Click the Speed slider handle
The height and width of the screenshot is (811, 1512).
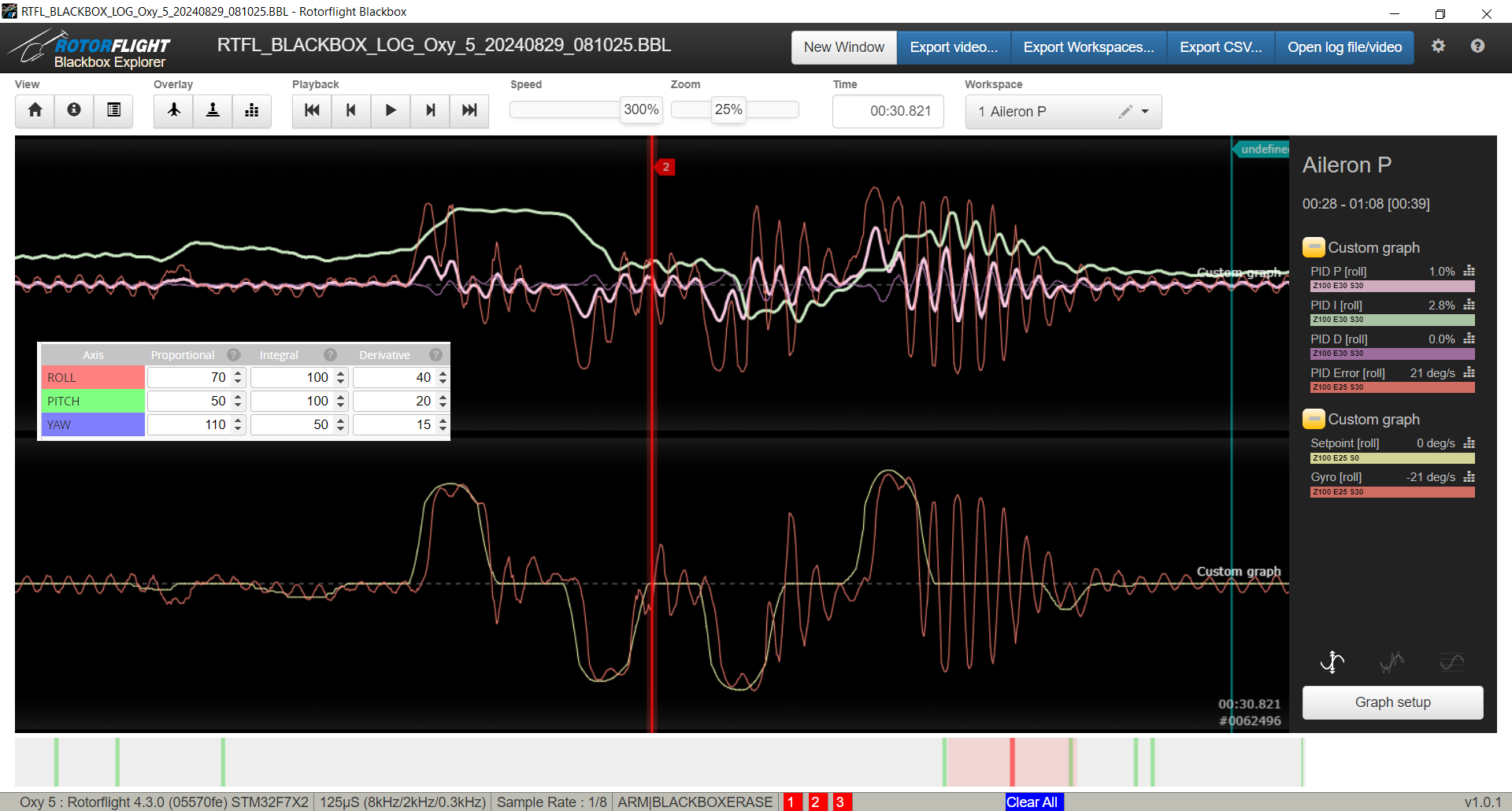click(640, 110)
